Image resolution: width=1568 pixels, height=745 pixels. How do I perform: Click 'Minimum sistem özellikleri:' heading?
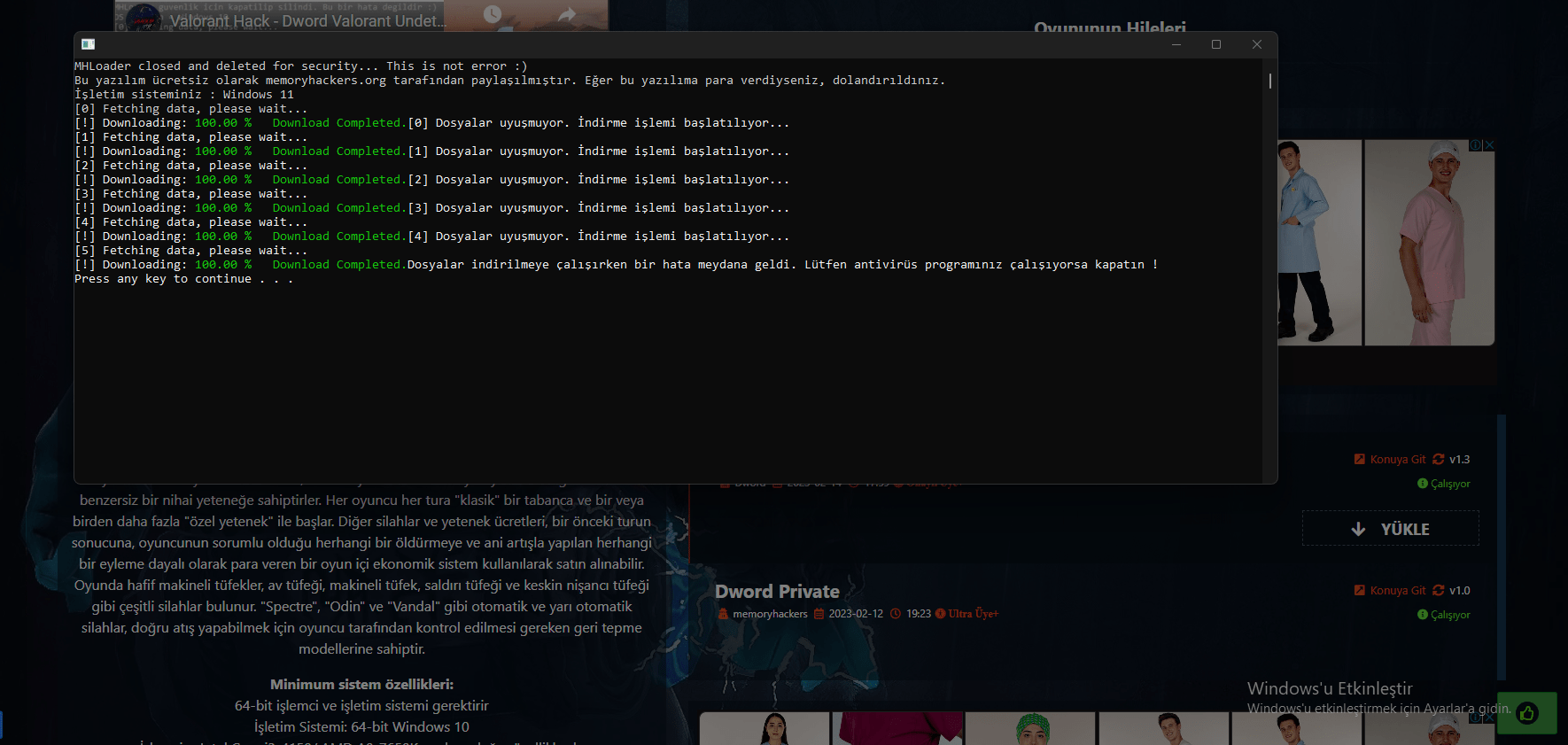point(361,685)
